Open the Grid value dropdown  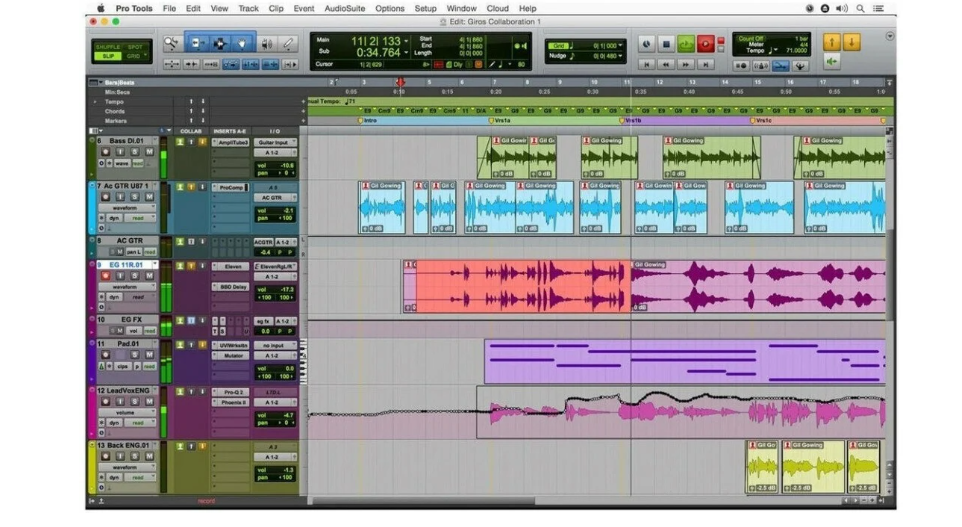tap(621, 45)
